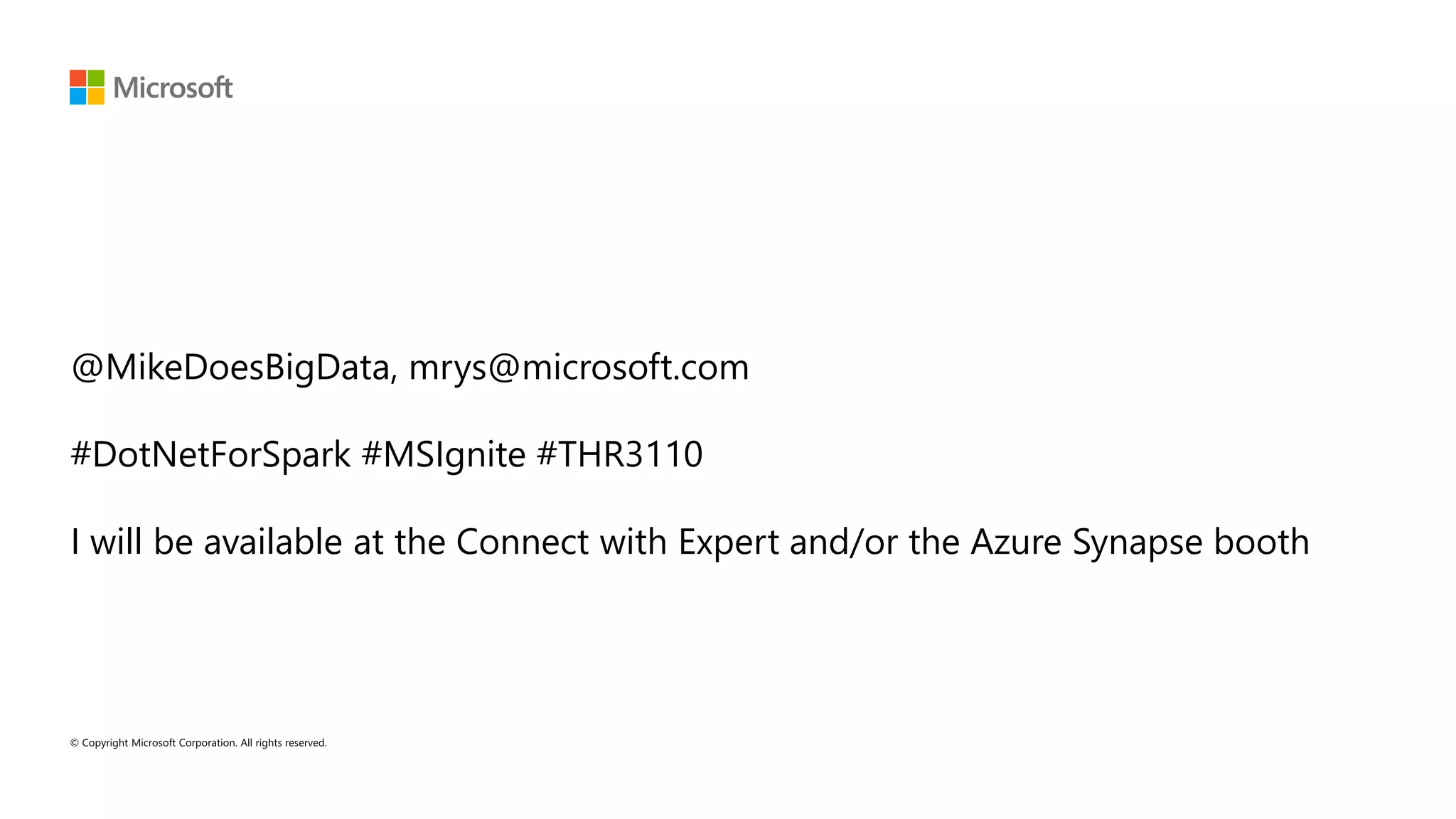The image size is (1456, 819).
Task: Open the @MikeDoesBigData Twitter handle
Action: [x=234, y=368]
